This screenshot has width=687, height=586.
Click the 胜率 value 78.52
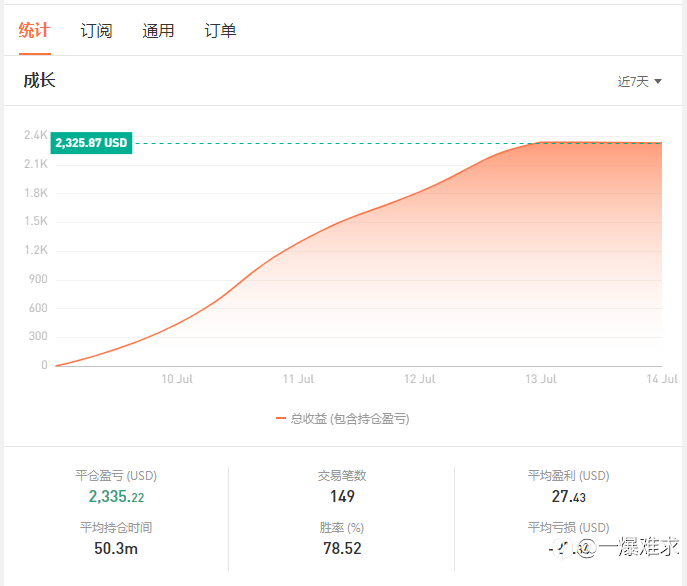[x=342, y=548]
